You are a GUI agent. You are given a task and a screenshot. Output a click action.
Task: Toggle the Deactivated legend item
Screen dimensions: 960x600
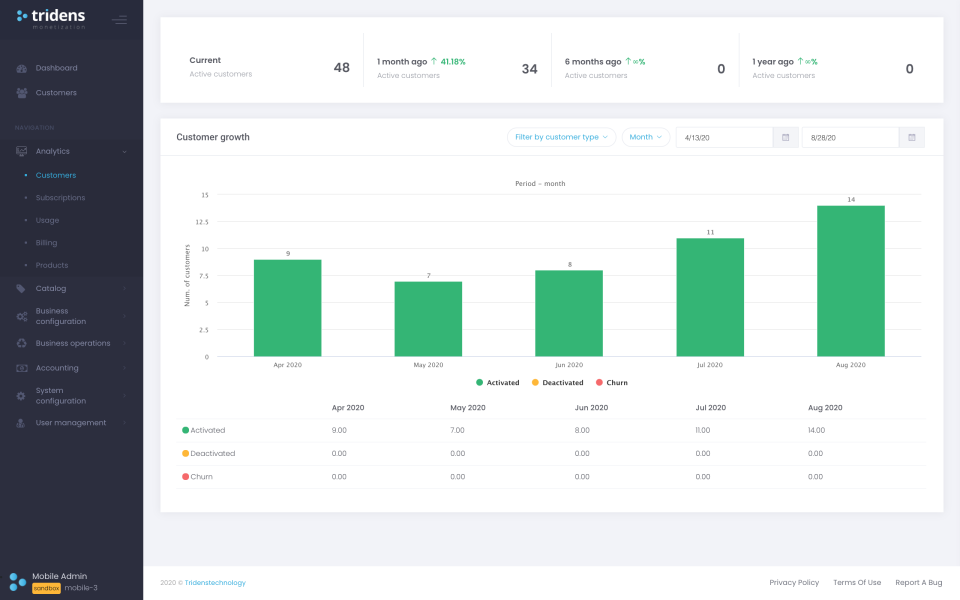[558, 382]
